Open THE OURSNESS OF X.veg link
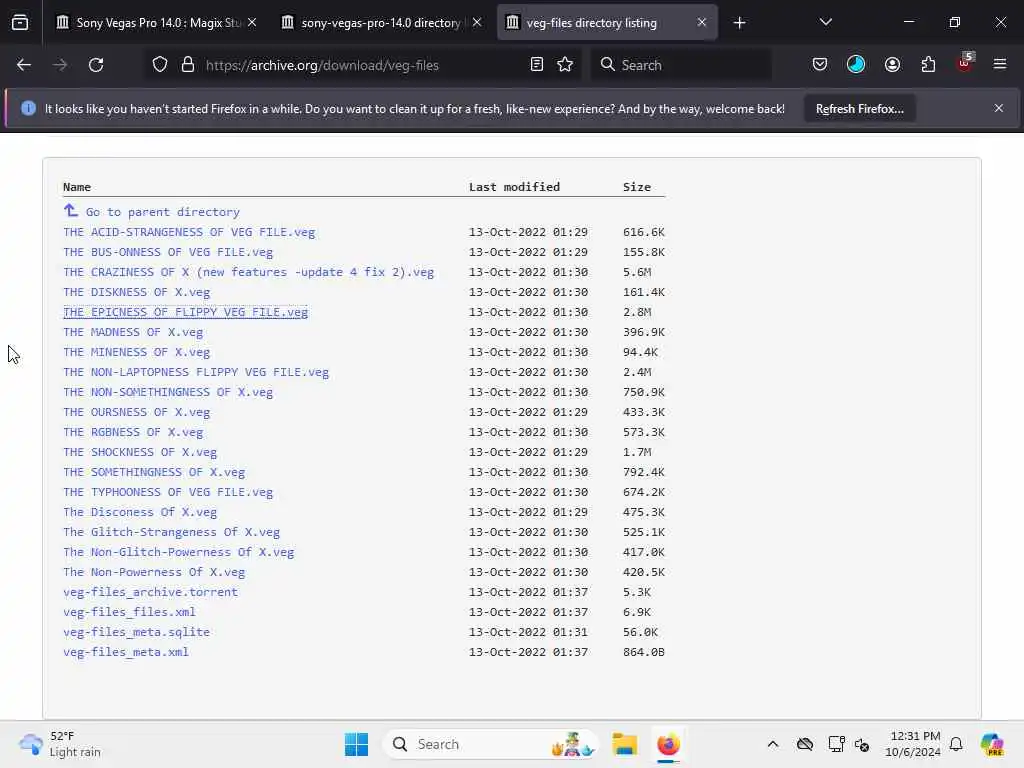This screenshot has height=768, width=1024. (x=136, y=412)
